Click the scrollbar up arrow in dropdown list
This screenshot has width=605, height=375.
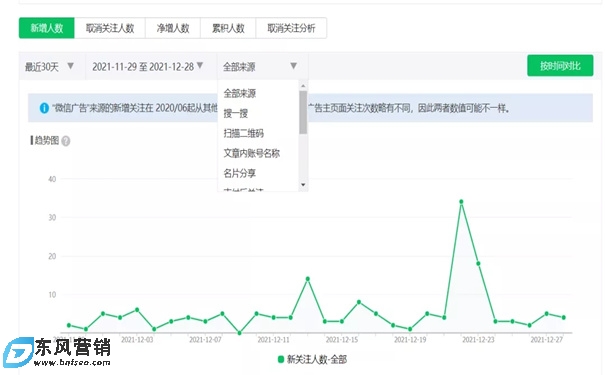tap(303, 86)
